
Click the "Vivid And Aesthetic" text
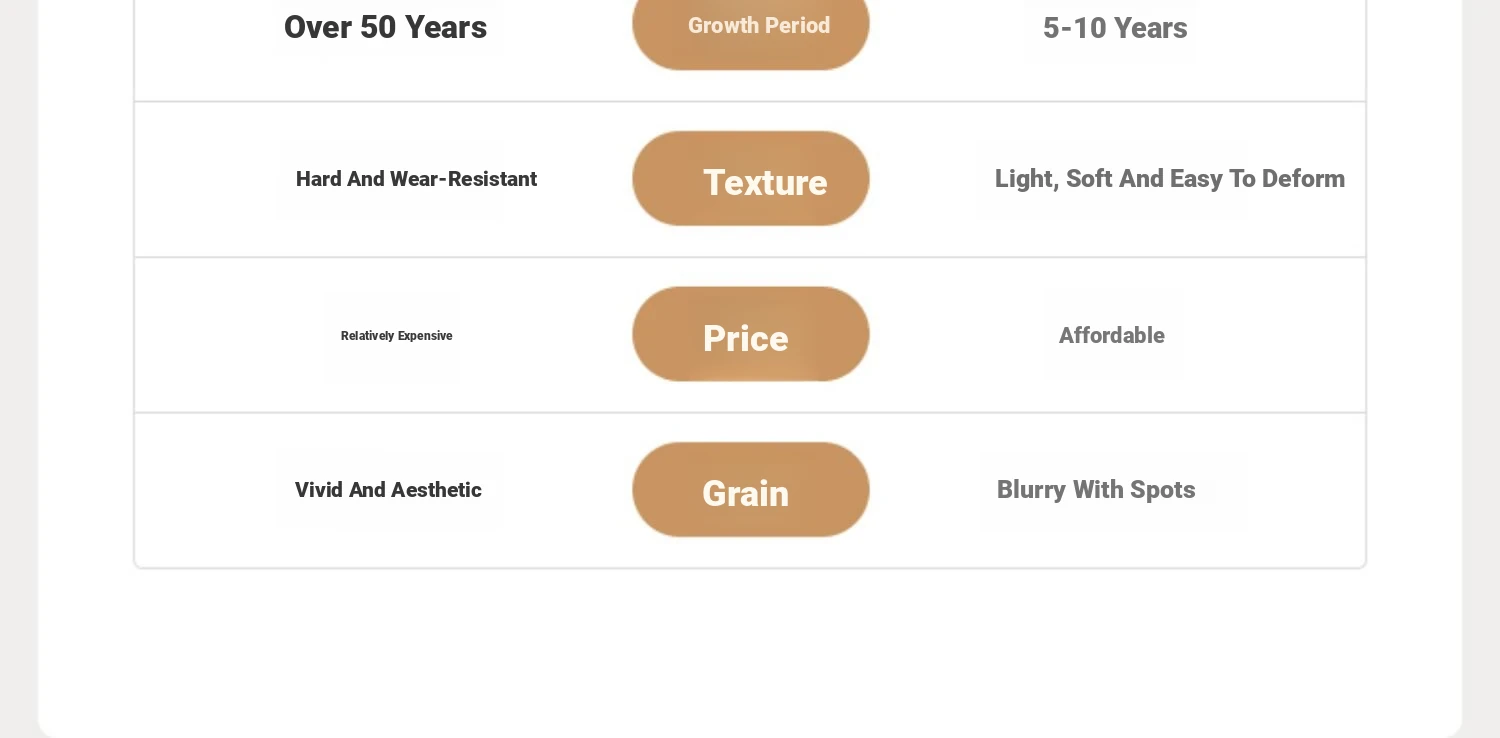click(x=388, y=490)
